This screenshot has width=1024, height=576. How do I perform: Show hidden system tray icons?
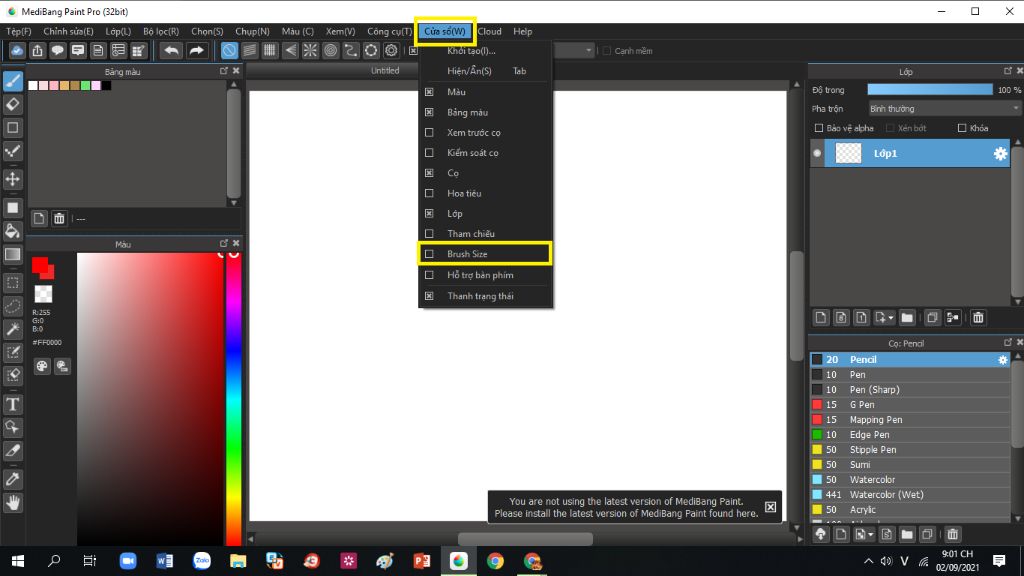pos(868,561)
